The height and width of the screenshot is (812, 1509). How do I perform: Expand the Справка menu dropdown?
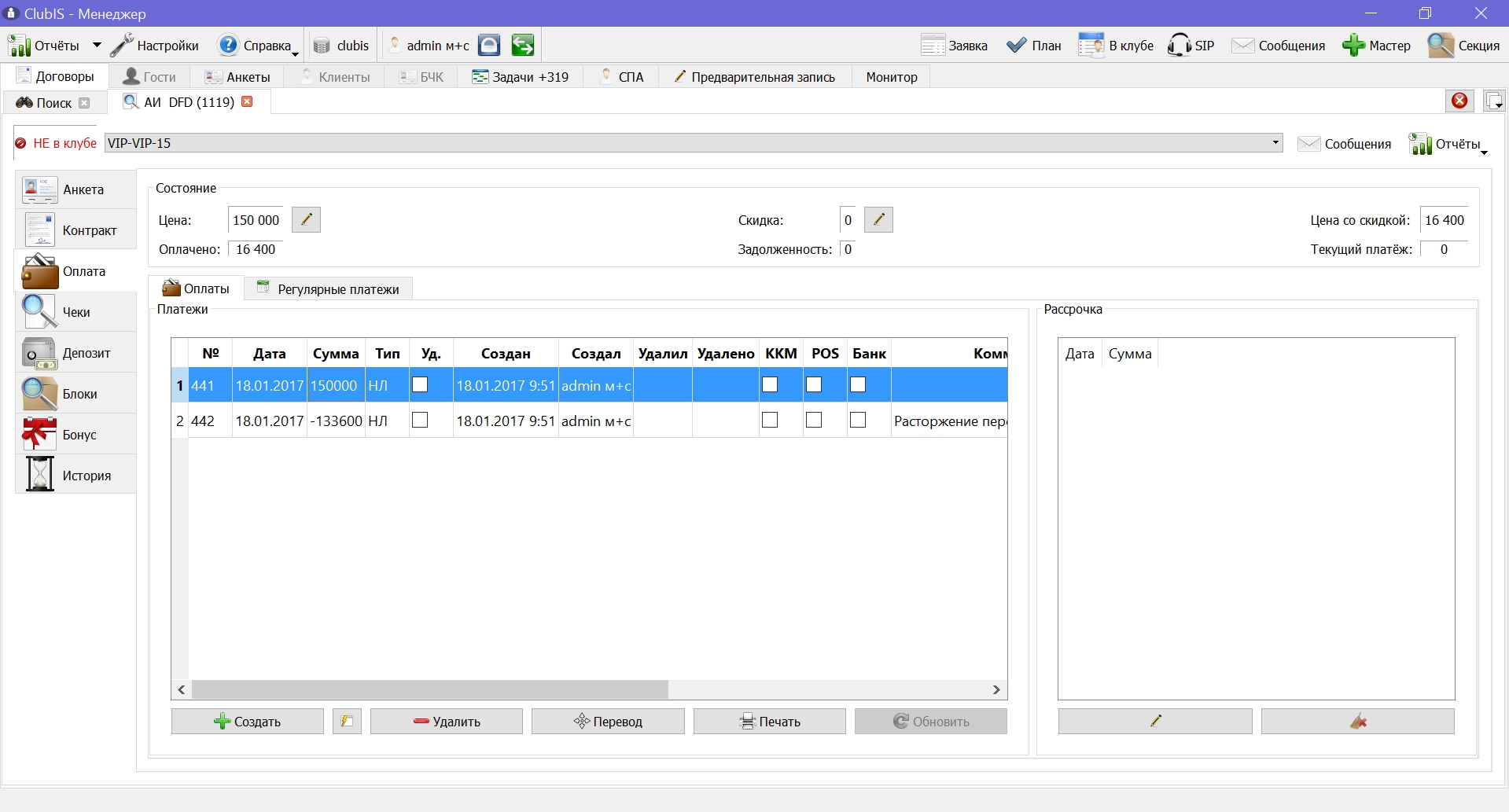point(296,52)
